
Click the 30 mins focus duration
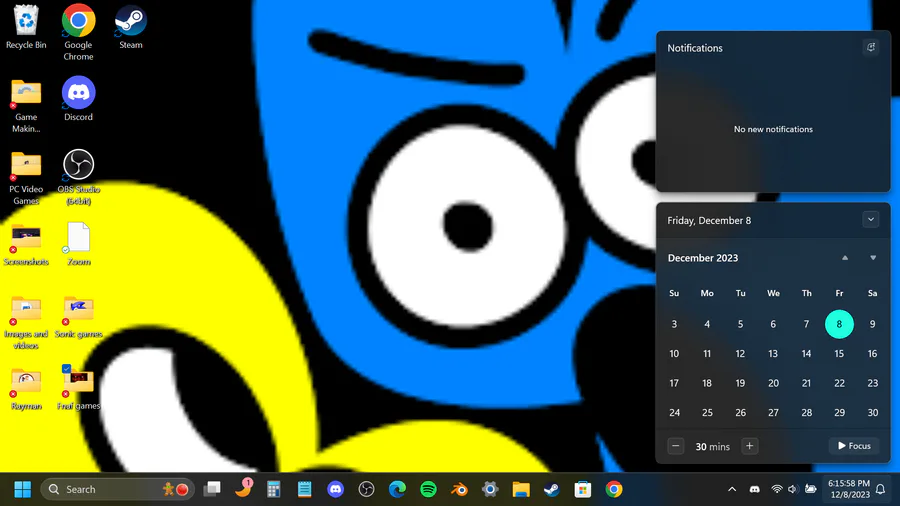click(712, 446)
